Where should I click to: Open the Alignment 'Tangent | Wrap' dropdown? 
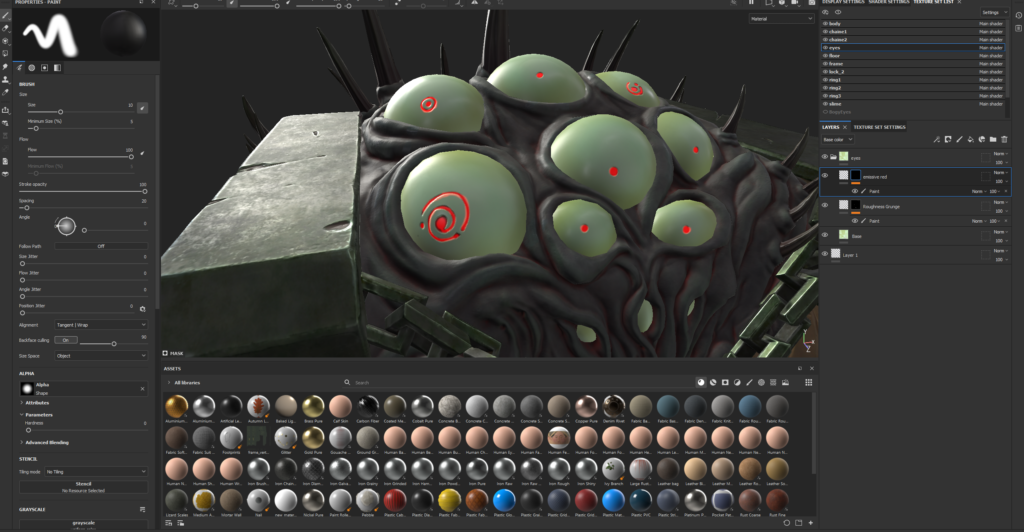coord(100,325)
